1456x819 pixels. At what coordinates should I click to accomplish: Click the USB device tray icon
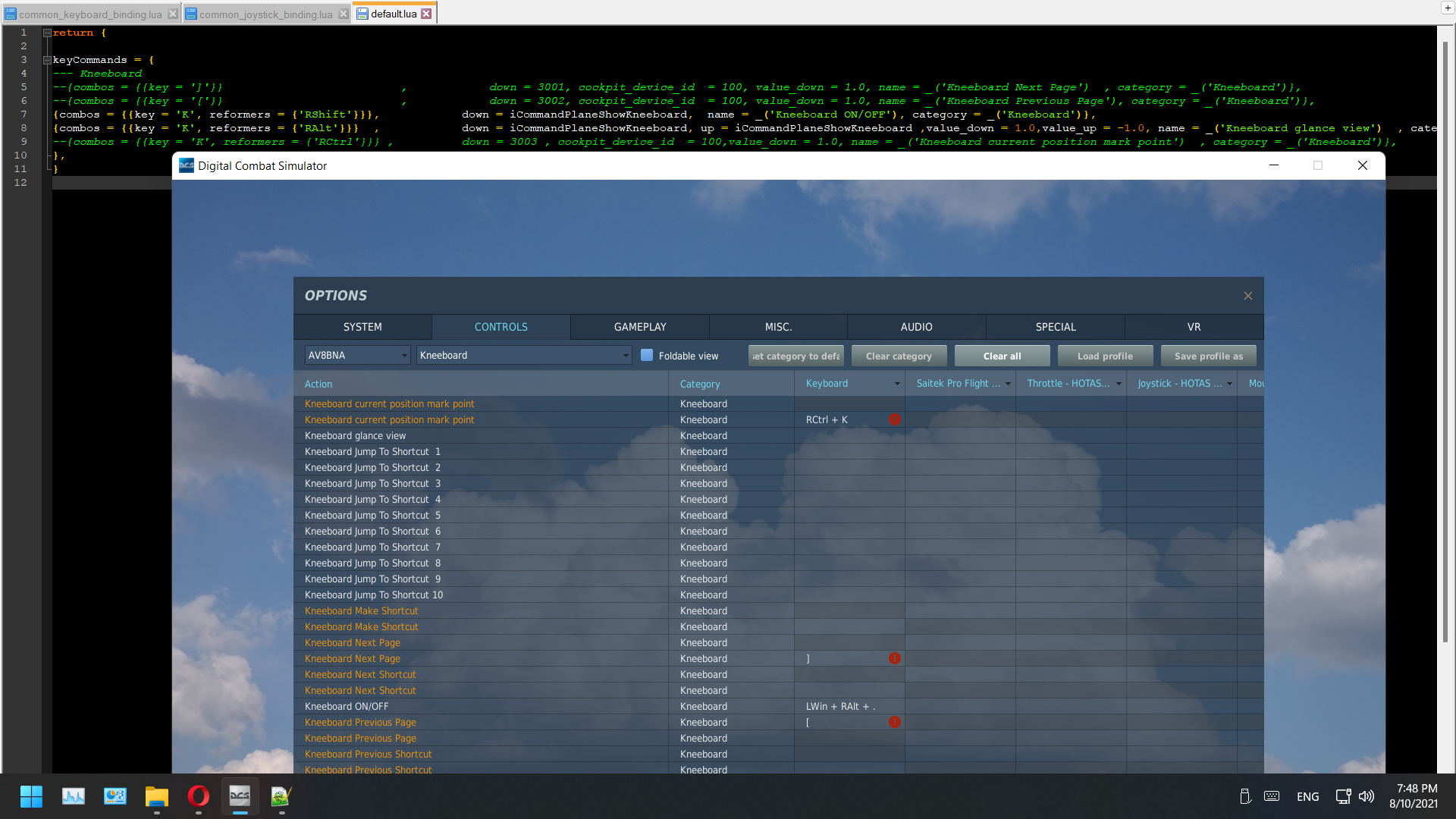click(x=1244, y=796)
